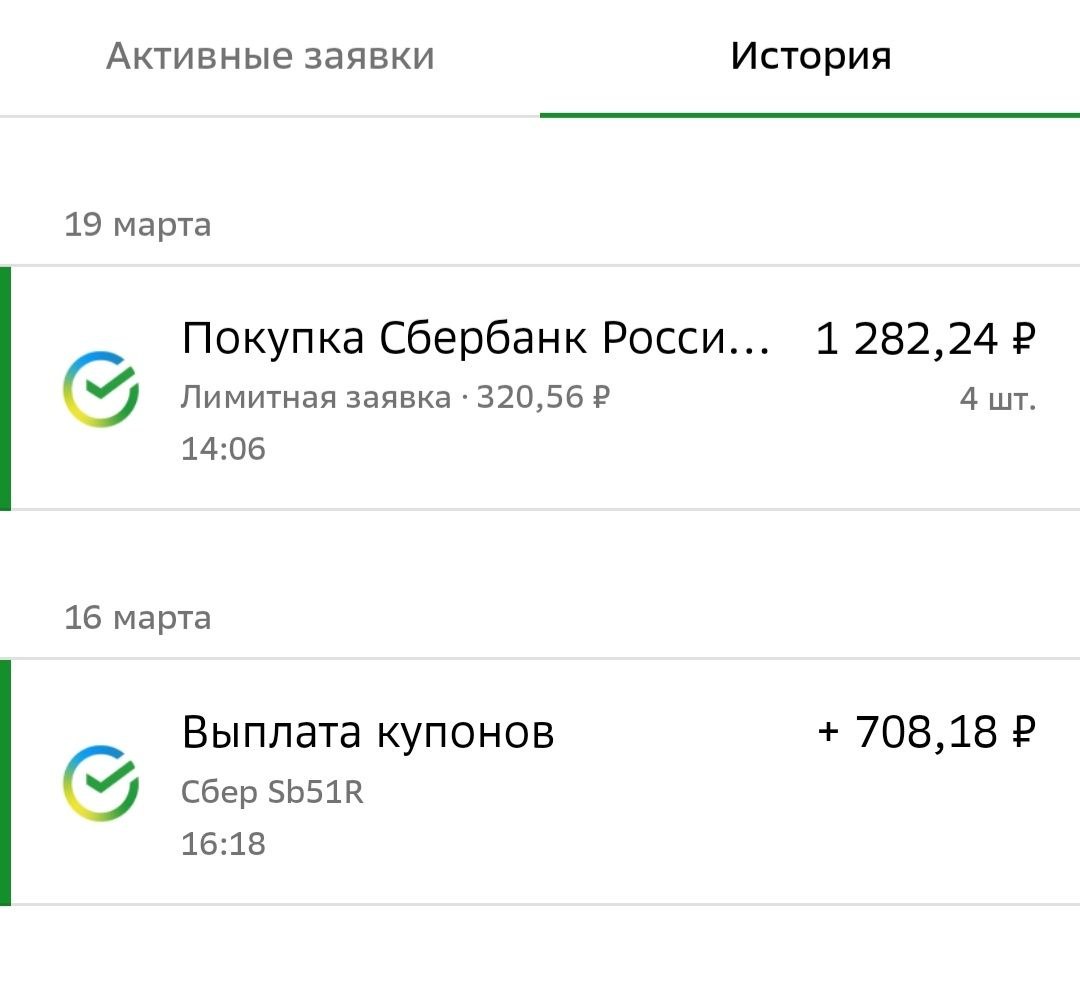The height and width of the screenshot is (989, 1080).
Task: Tap the 14:06 purchase timestamp
Action: [x=223, y=449]
